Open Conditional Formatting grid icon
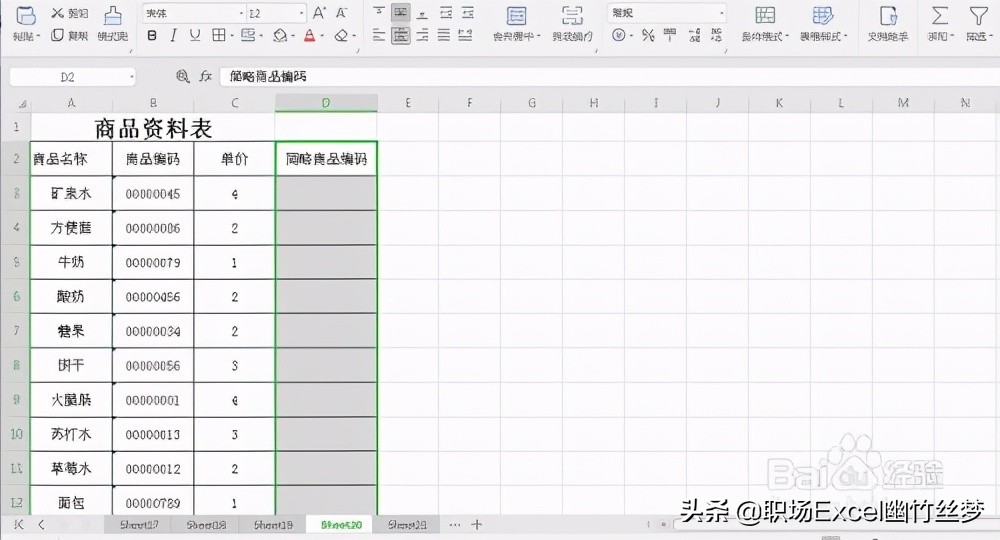 (765, 15)
